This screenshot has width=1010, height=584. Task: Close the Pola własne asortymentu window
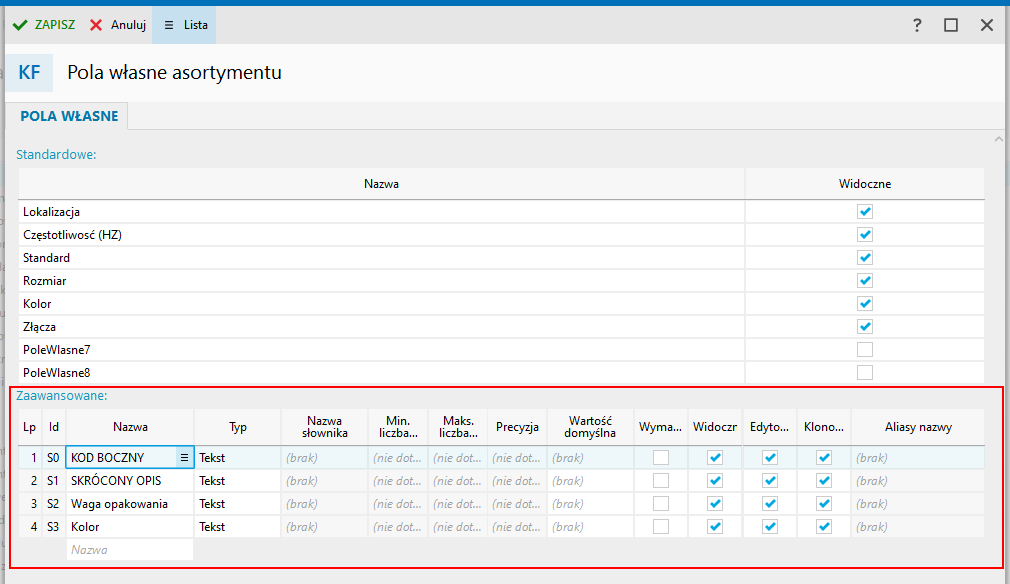point(986,25)
